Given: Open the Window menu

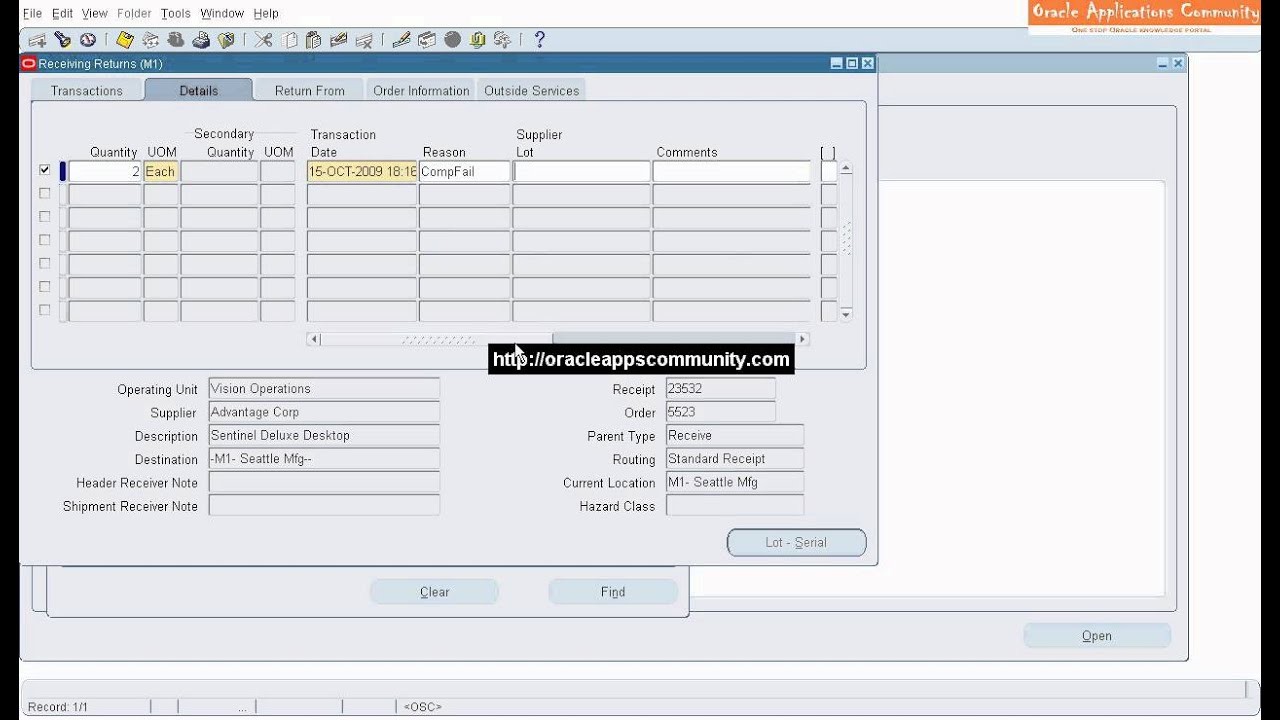Looking at the screenshot, I should pyautogui.click(x=222, y=13).
